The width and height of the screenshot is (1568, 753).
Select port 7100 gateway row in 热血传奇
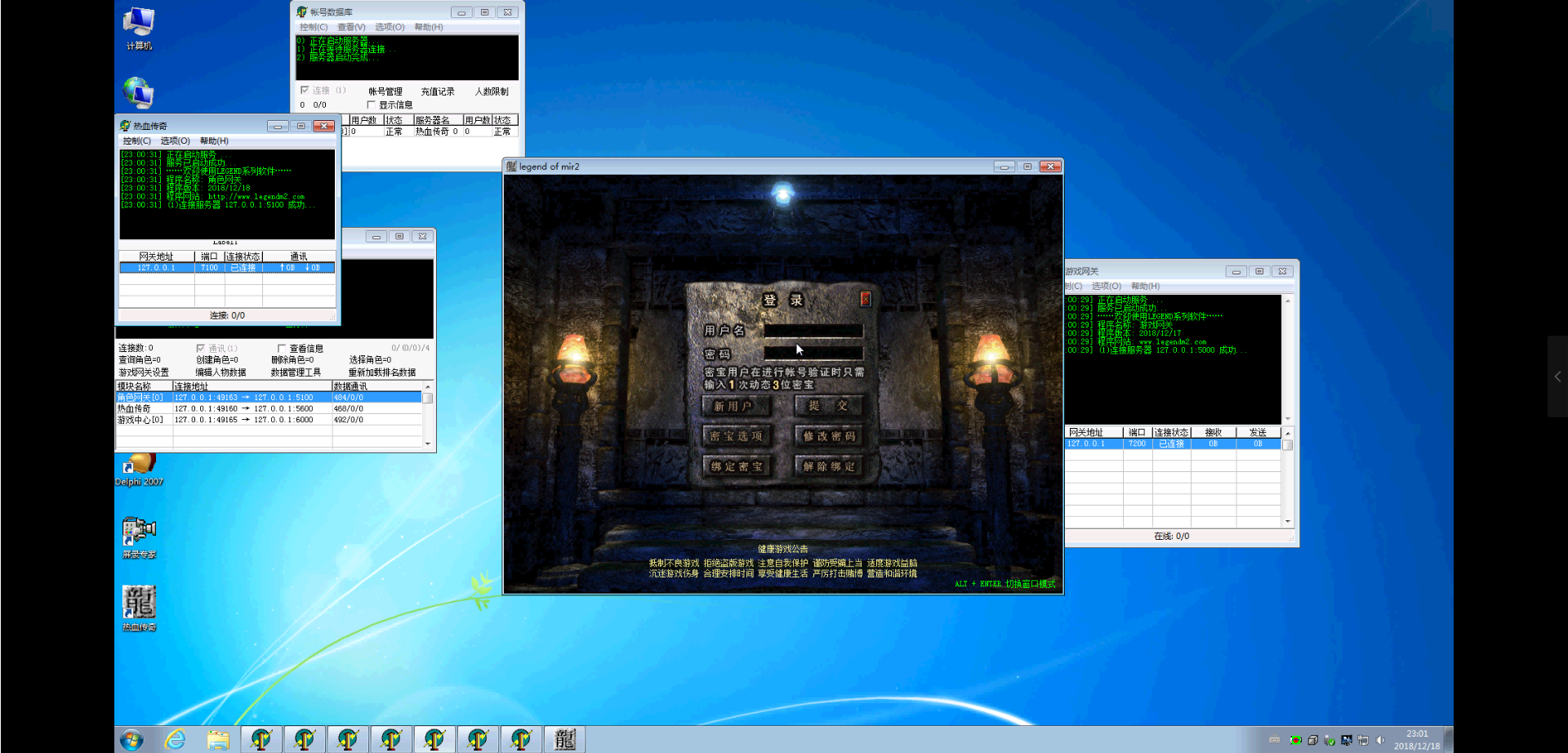click(227, 267)
